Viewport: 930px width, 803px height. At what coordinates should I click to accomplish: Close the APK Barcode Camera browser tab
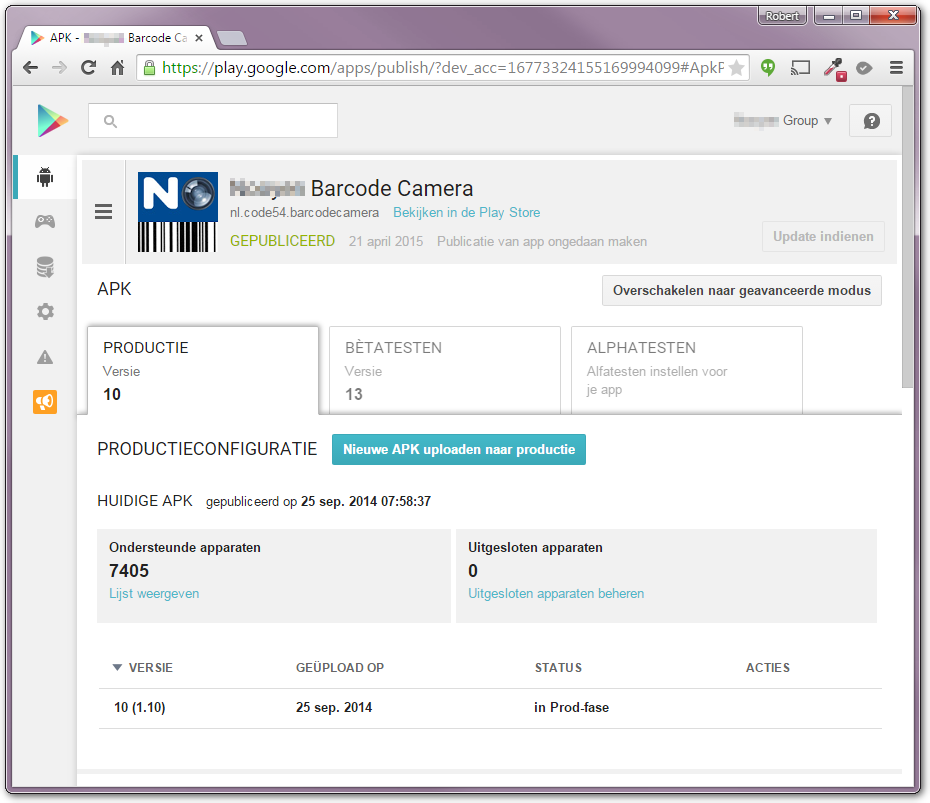199,38
